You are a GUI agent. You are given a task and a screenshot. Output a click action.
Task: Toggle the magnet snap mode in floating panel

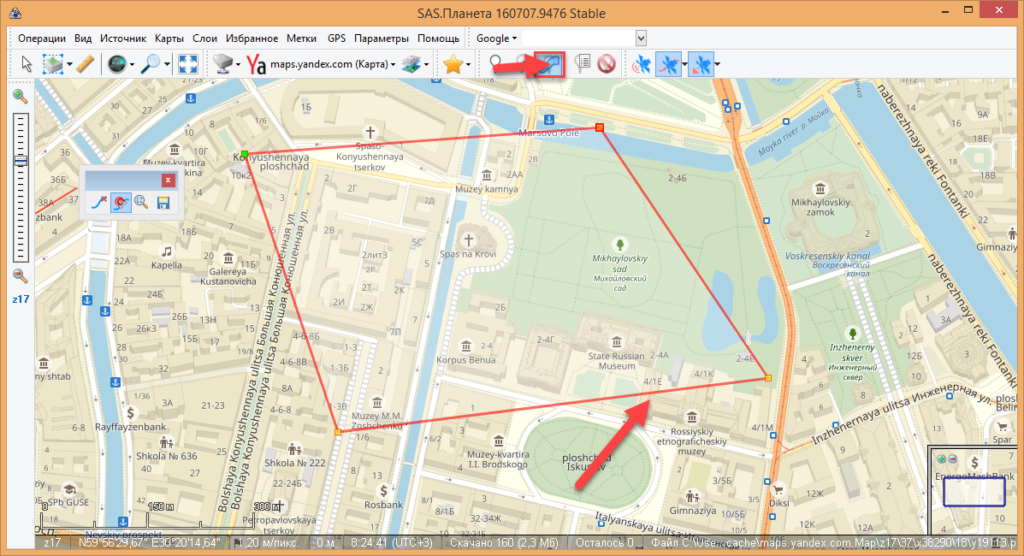pos(119,203)
